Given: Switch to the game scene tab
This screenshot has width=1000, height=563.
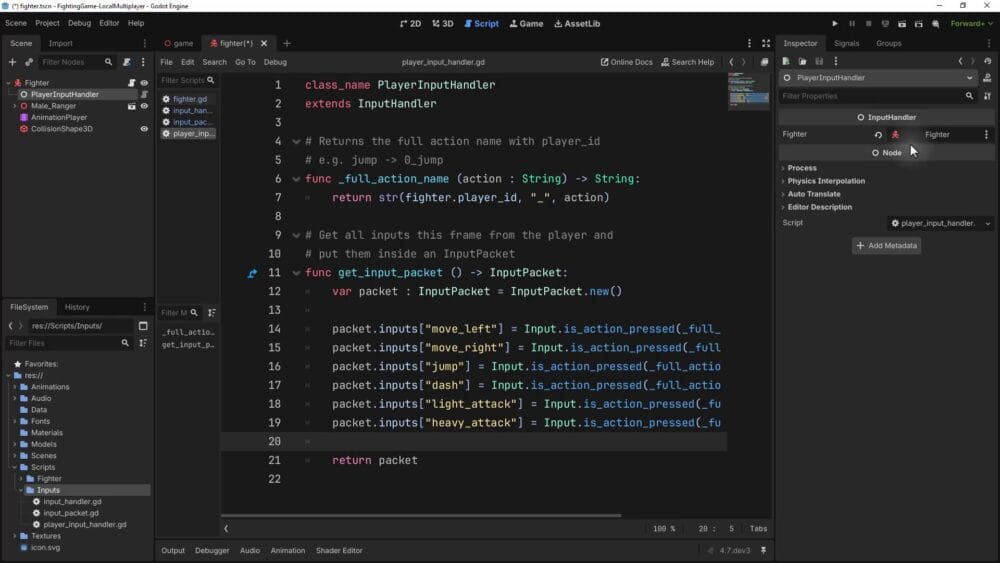Looking at the screenshot, I should tap(179, 43).
